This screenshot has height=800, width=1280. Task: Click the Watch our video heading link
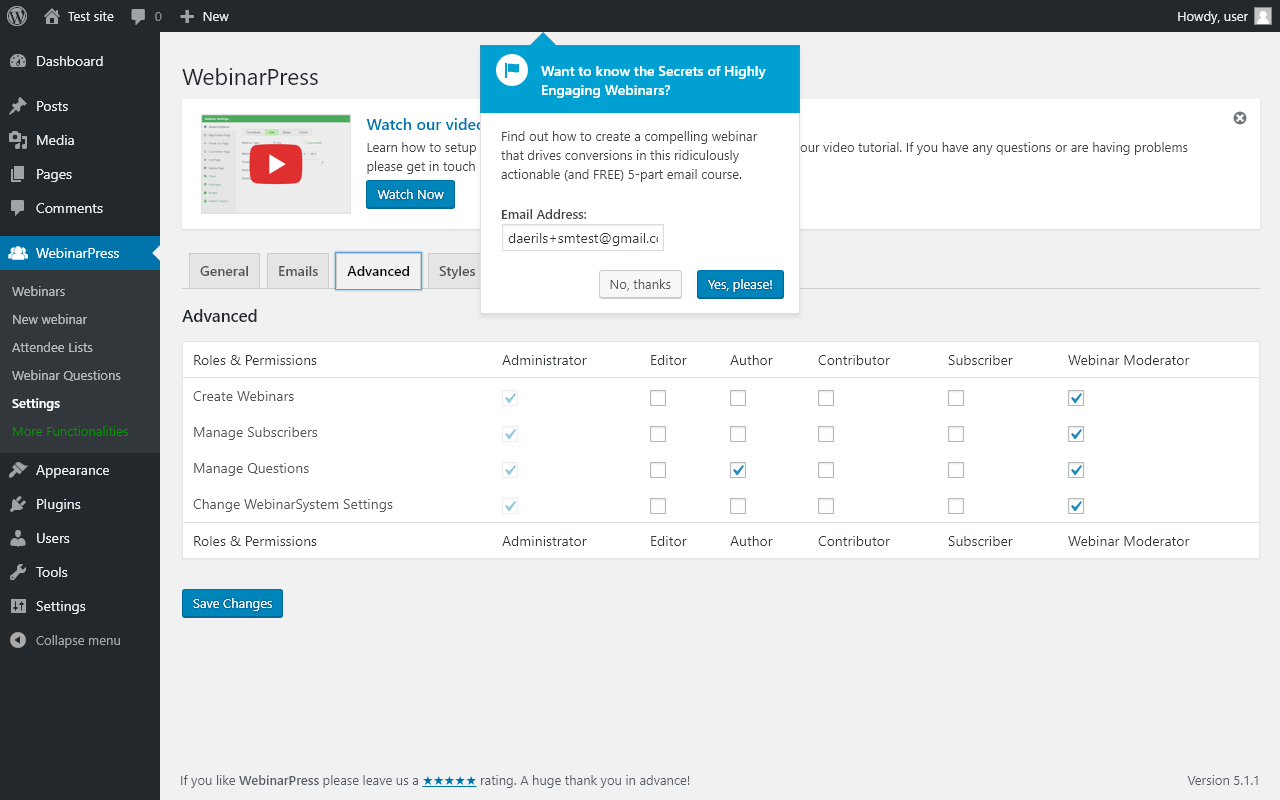pos(424,124)
